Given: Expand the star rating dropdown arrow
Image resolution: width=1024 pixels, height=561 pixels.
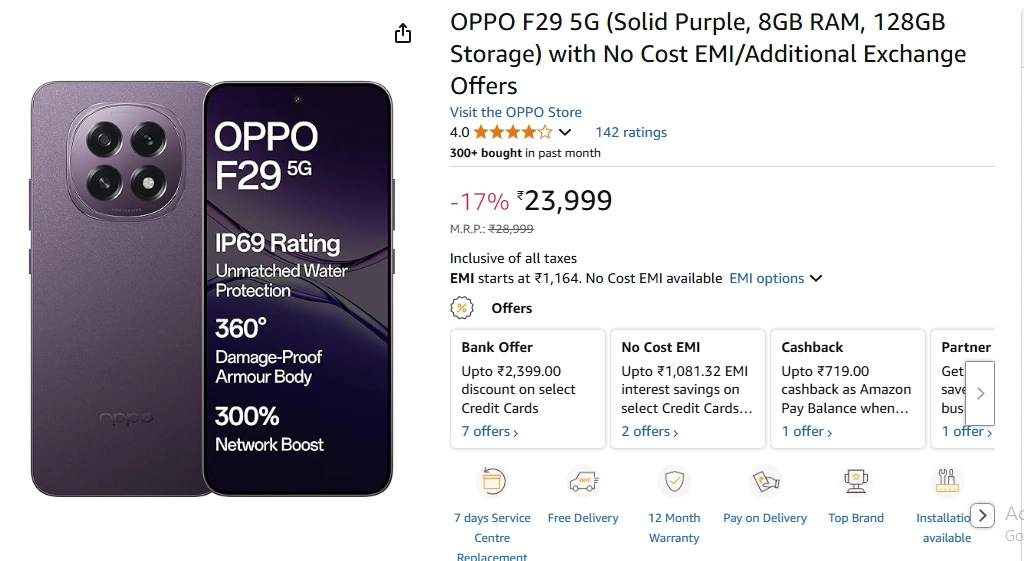Looking at the screenshot, I should point(565,132).
